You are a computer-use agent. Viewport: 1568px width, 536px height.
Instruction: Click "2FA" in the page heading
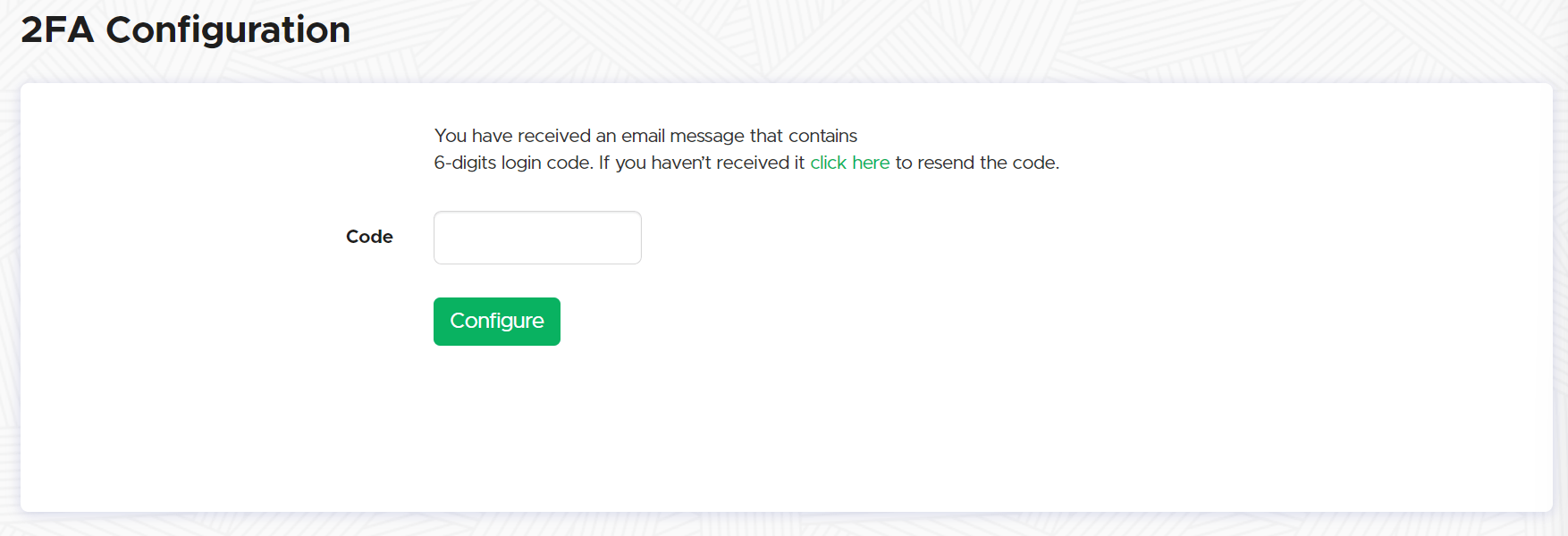pos(57,30)
